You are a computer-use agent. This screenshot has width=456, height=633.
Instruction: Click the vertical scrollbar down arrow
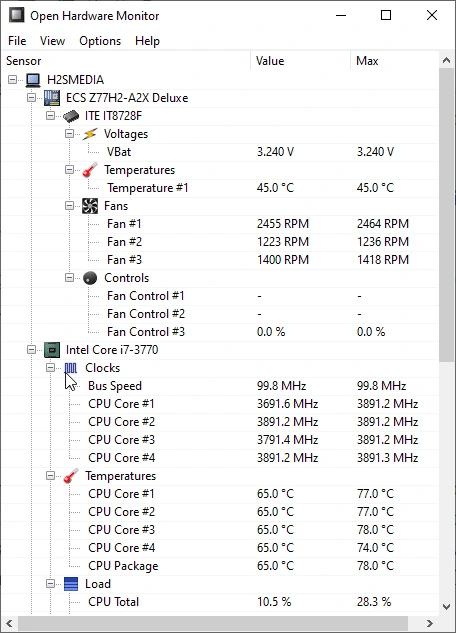point(446,606)
